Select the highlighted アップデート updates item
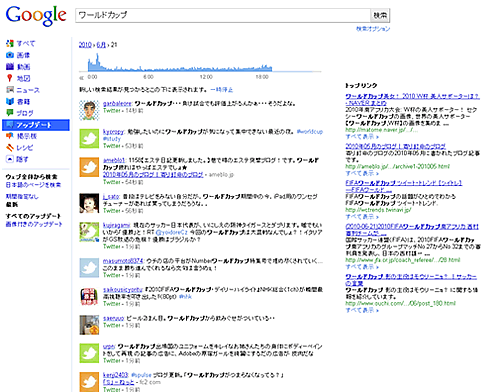This screenshot has width=500, height=392. click(x=36, y=125)
